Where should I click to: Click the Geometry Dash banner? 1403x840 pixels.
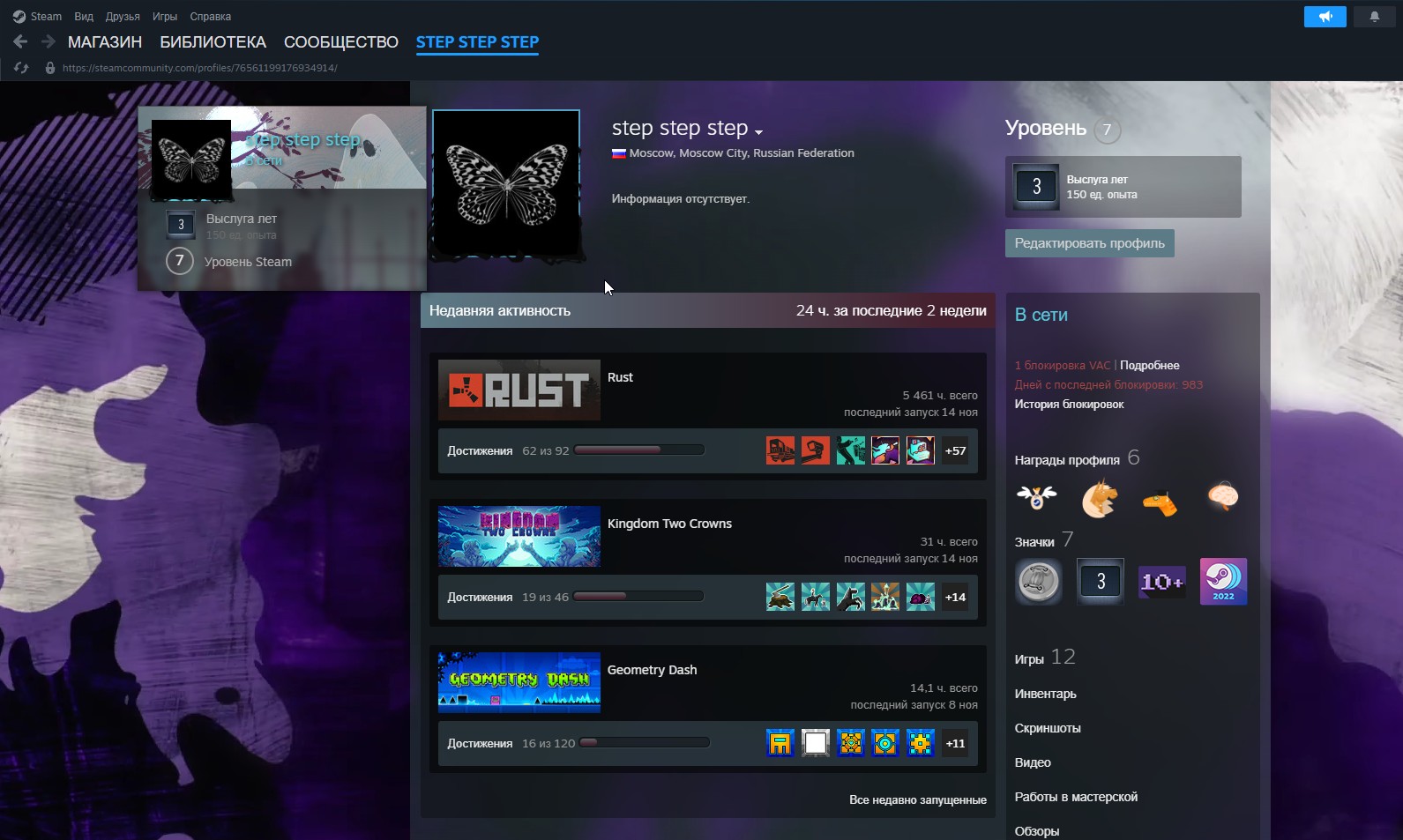[519, 682]
